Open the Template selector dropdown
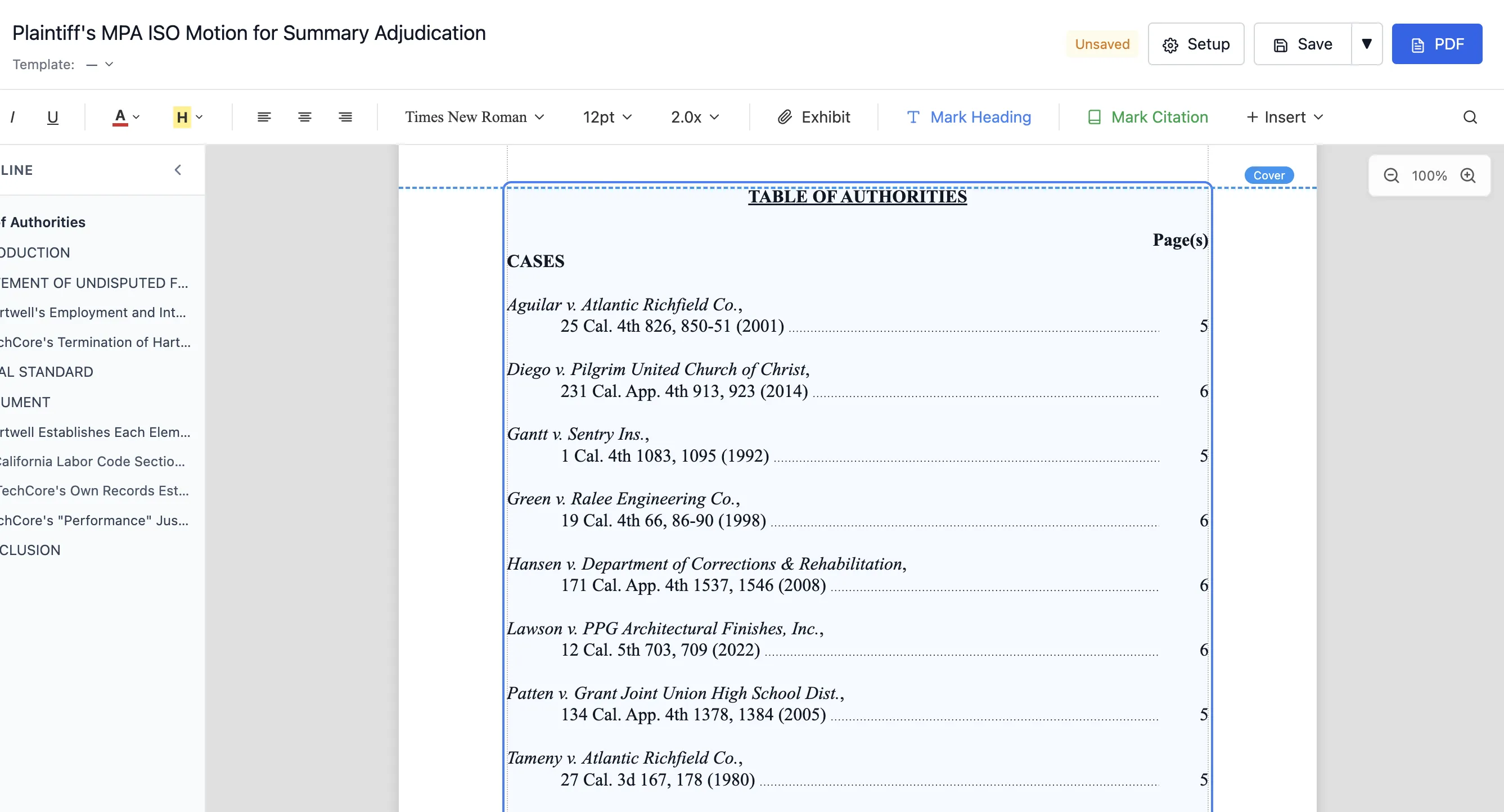The height and width of the screenshot is (812, 1504). (x=100, y=64)
